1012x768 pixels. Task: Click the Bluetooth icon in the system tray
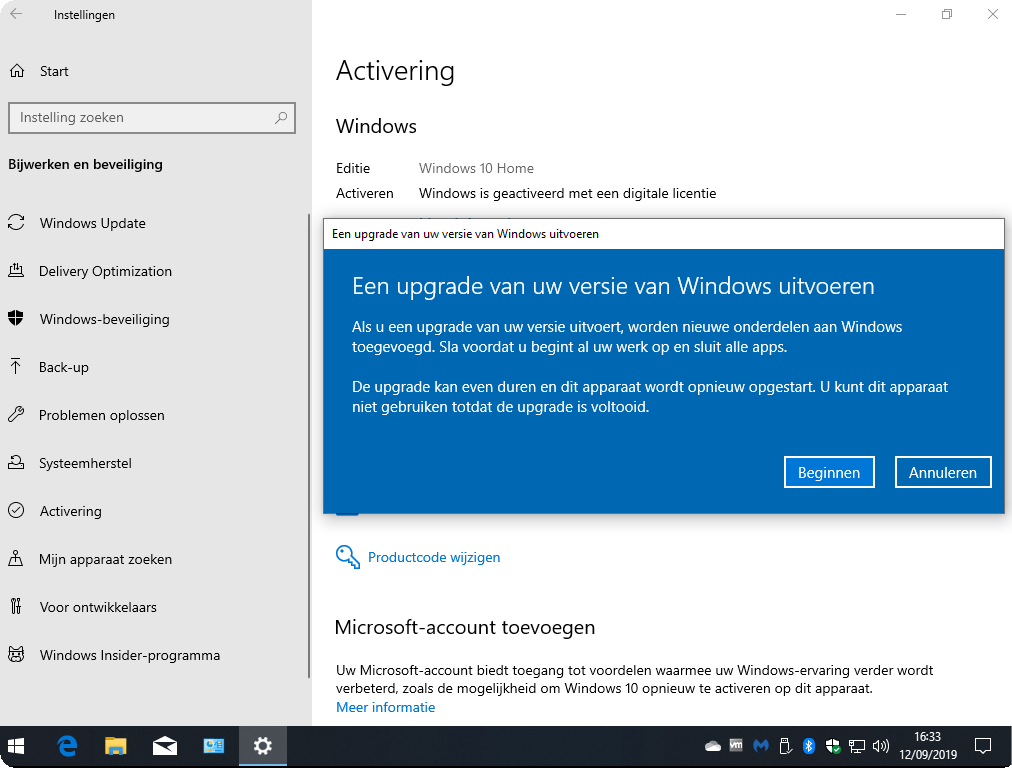(x=809, y=746)
